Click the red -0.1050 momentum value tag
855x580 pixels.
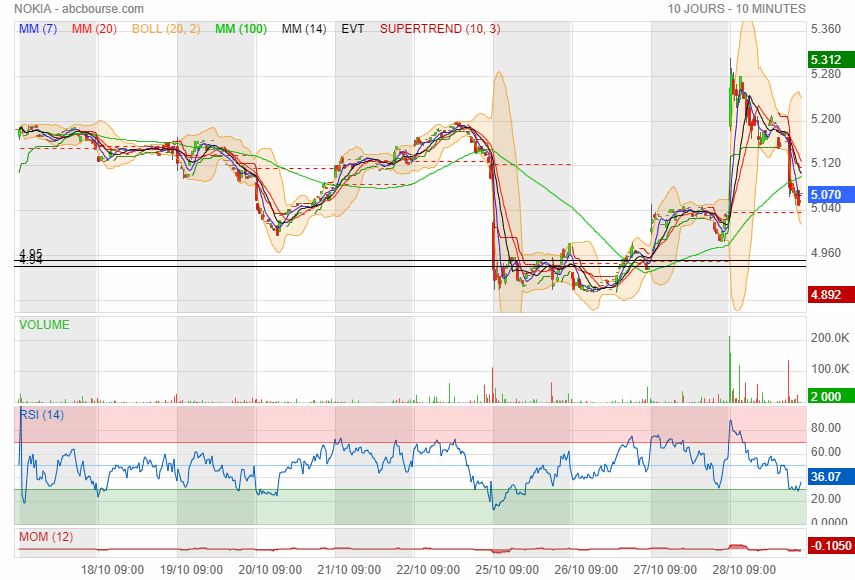click(x=831, y=546)
